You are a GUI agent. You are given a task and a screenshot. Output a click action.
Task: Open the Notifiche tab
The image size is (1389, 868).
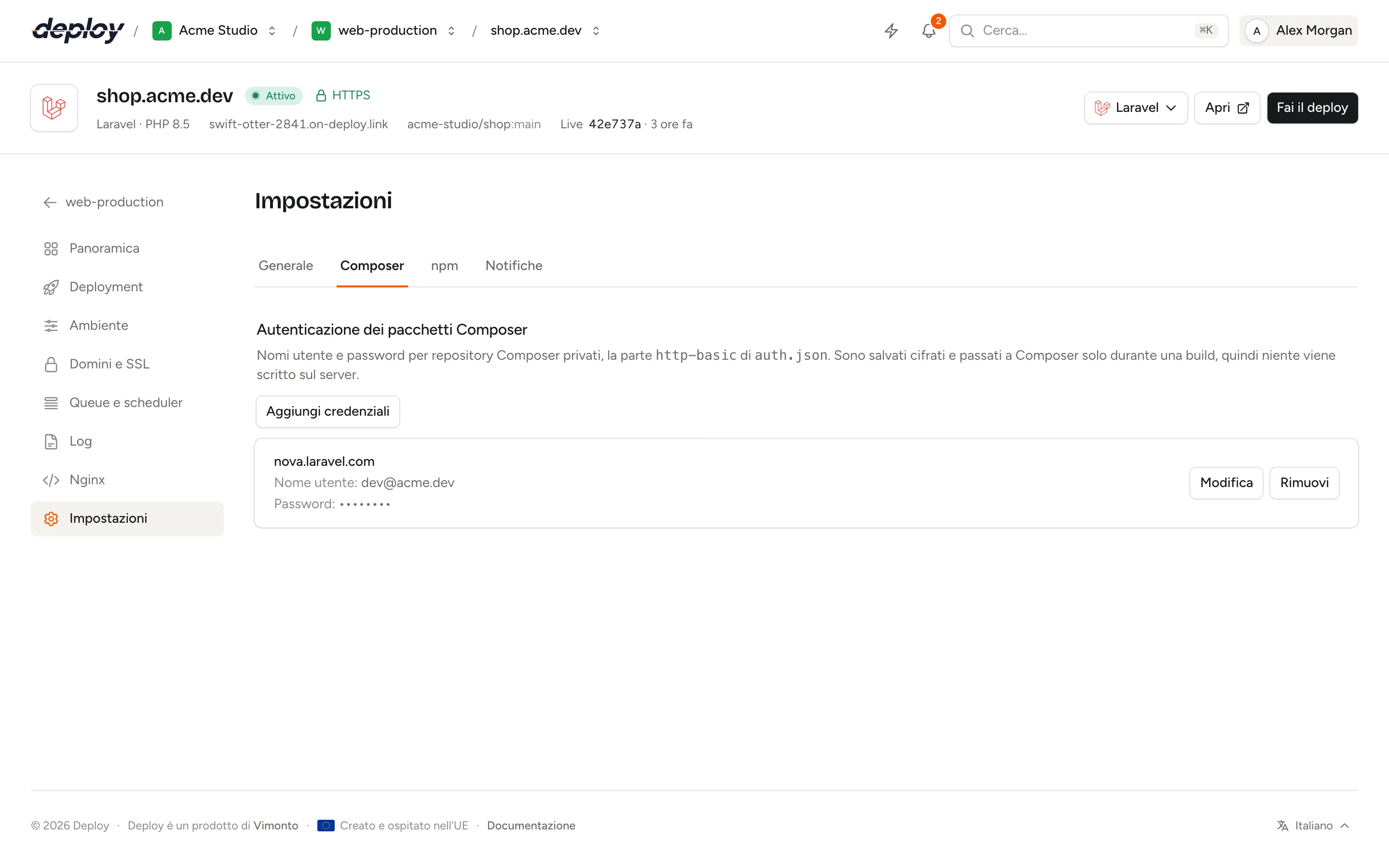click(x=514, y=266)
